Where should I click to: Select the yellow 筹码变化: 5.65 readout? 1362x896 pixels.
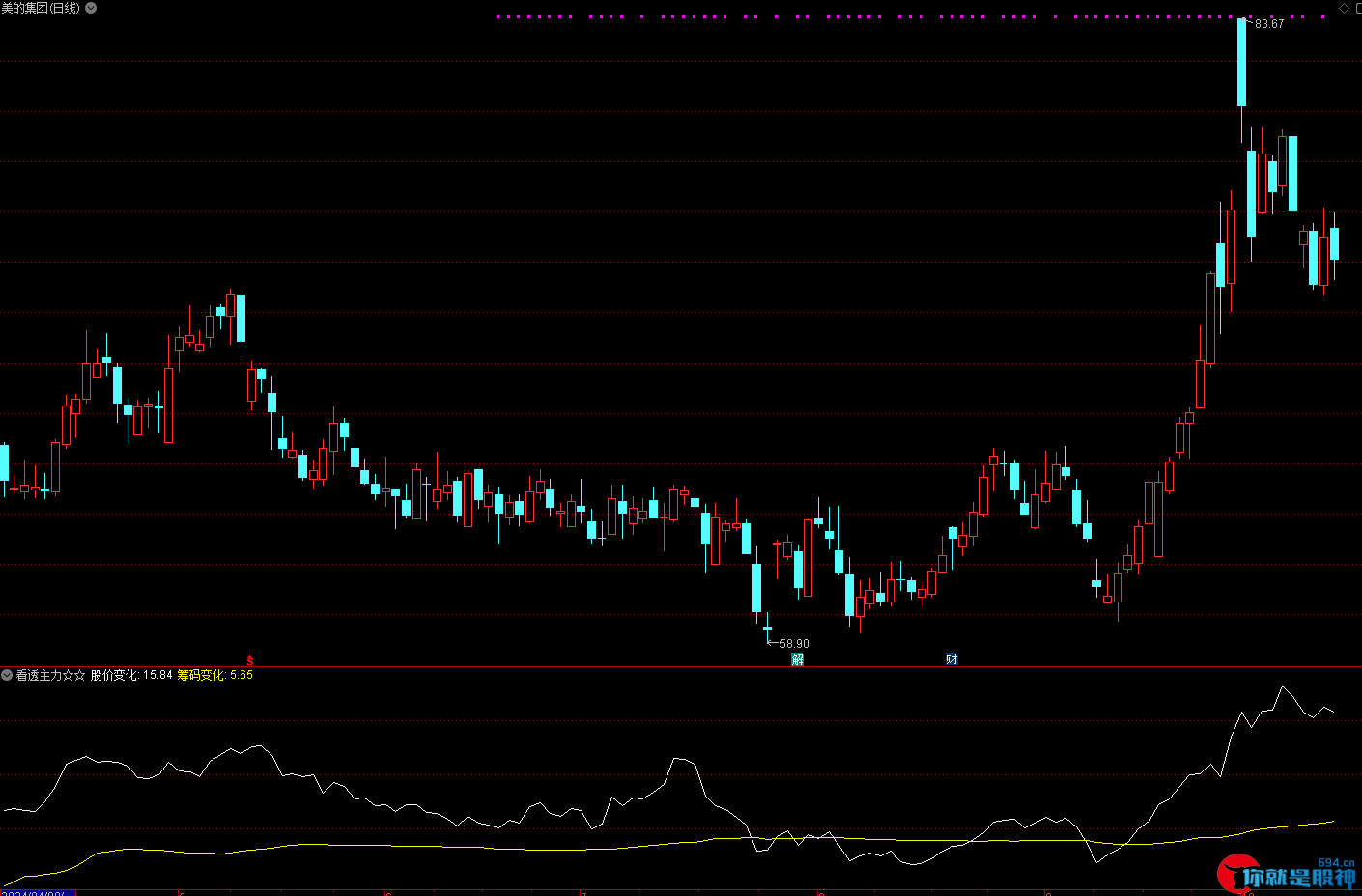tap(215, 675)
